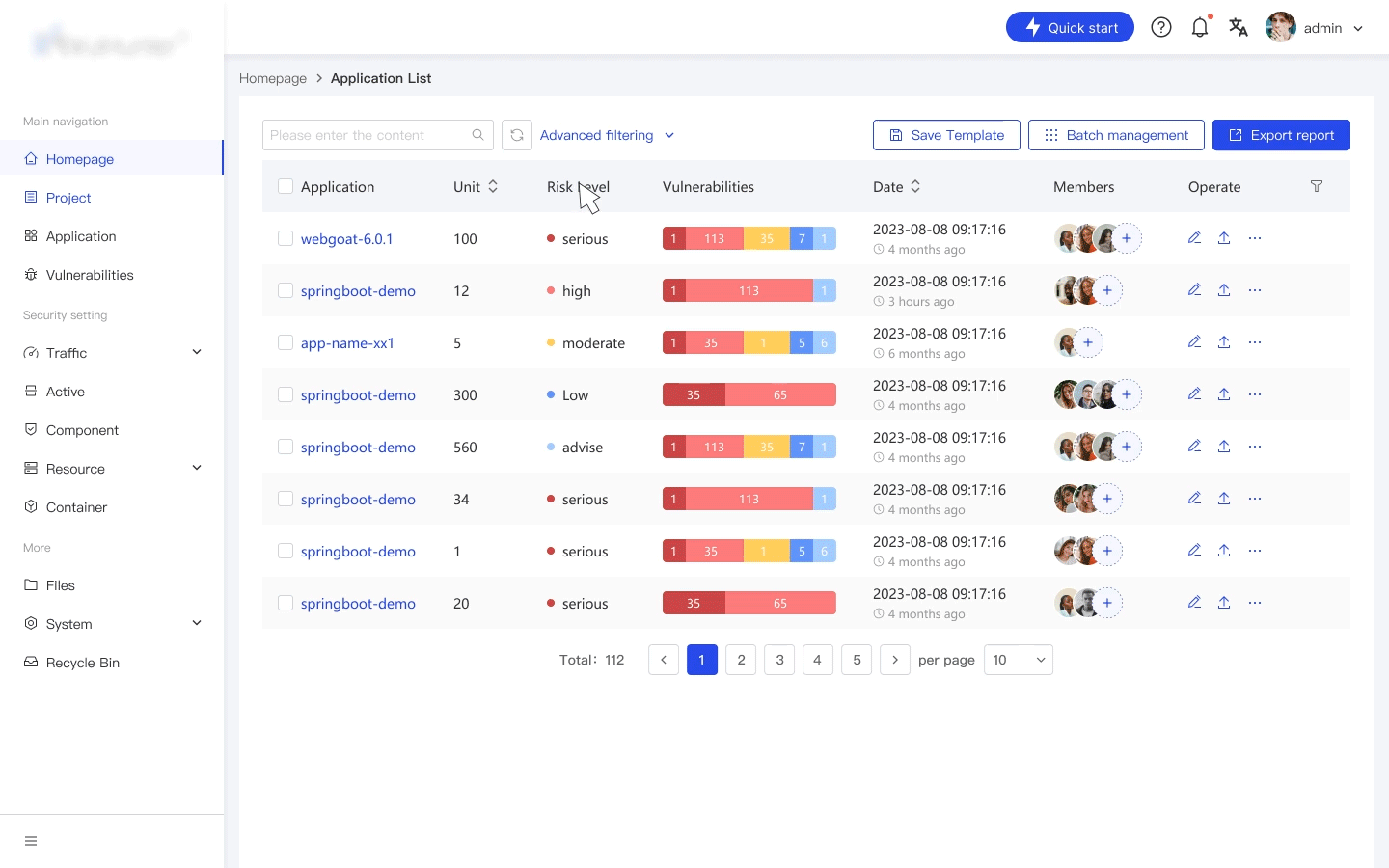
Task: Add member to webgoat-6.0.1 with plus icon
Action: point(1127,238)
